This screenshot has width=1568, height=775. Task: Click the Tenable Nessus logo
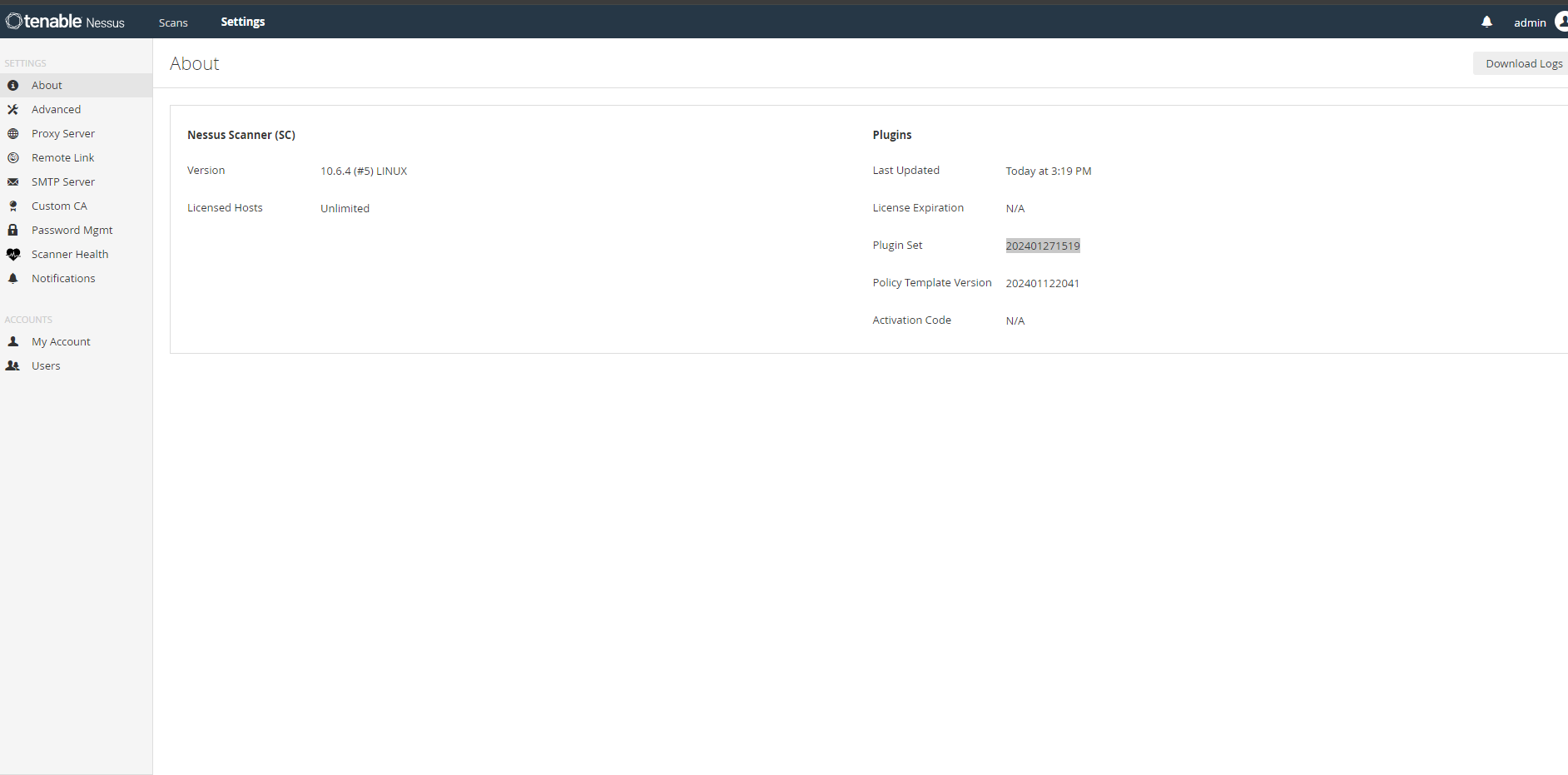65,22
